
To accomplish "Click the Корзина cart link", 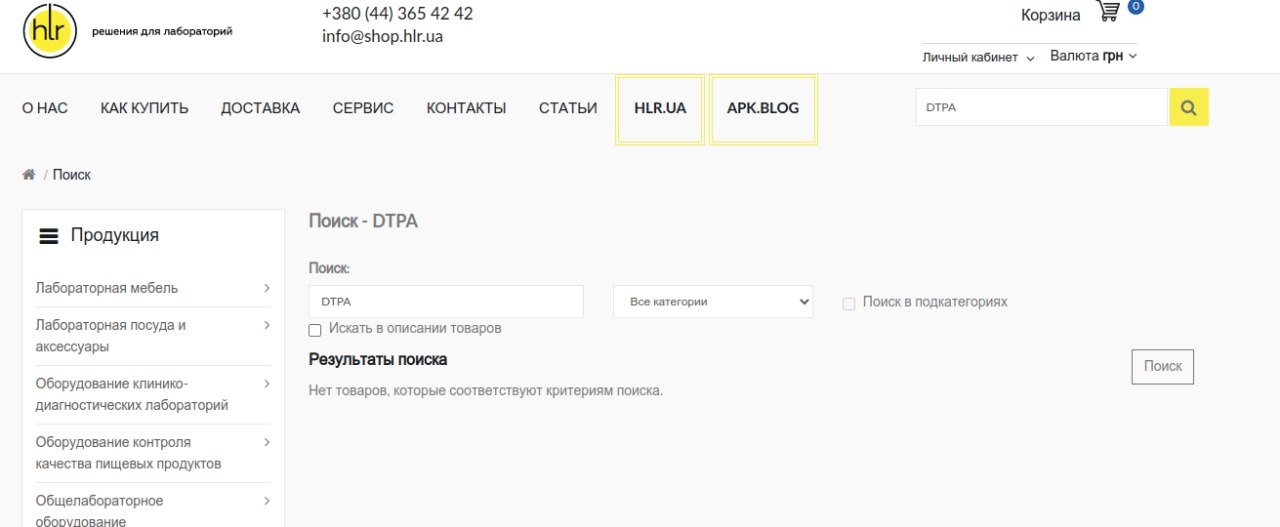I will [x=1051, y=15].
